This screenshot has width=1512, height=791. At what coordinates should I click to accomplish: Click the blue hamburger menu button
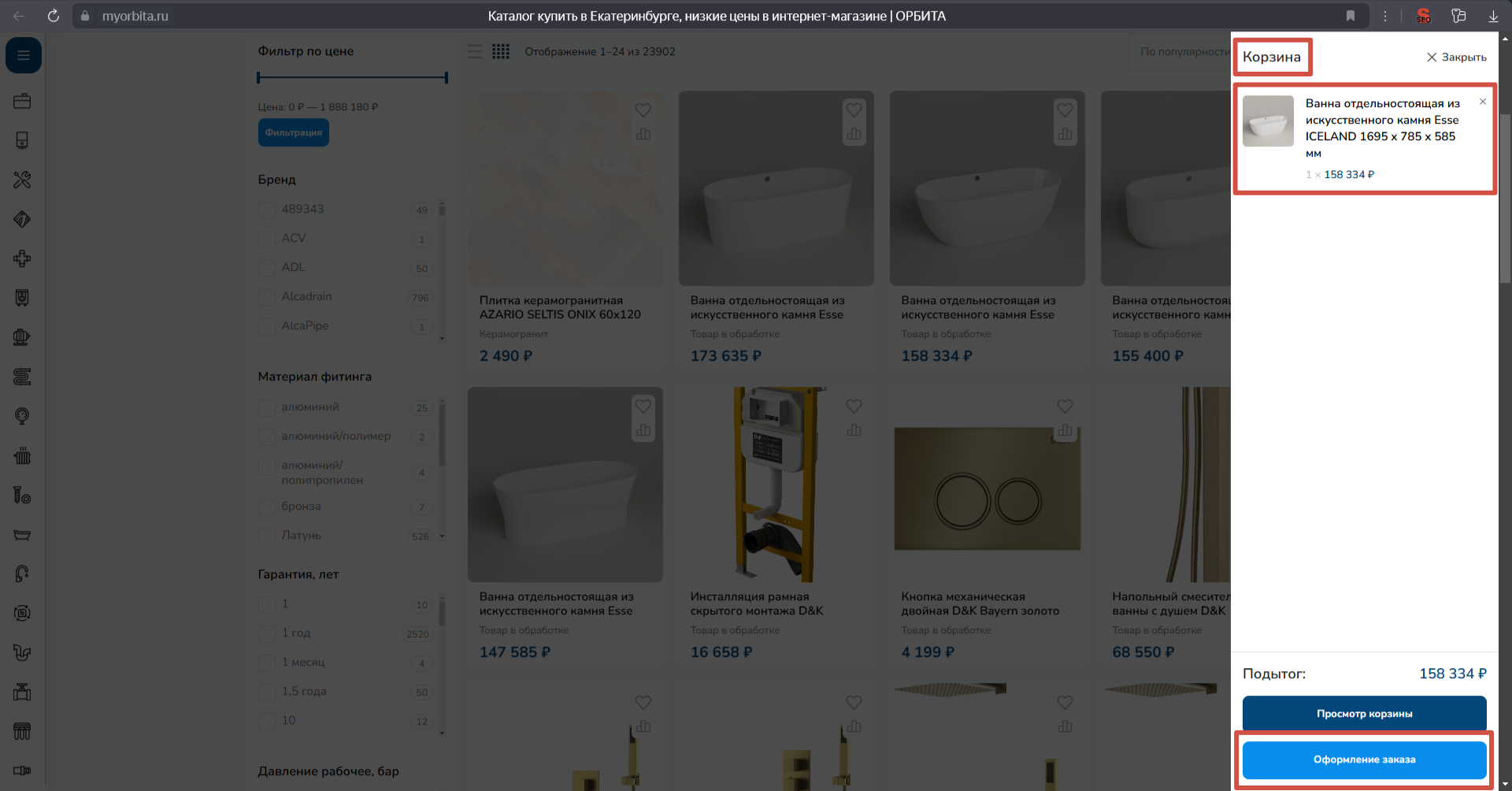[x=24, y=56]
